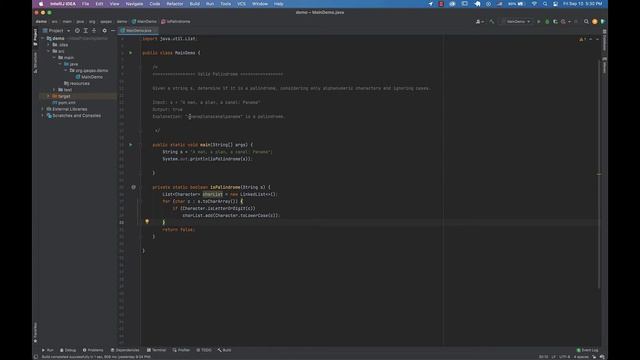Screen dimensions: 640x360
Task: Click UTF-8 encoding in status bar
Action: tap(564, 357)
